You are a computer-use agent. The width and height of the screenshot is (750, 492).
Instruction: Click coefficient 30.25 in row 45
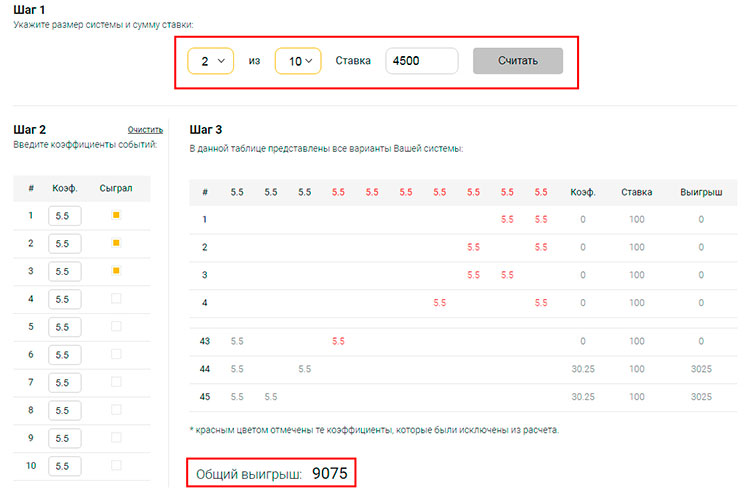pos(583,396)
